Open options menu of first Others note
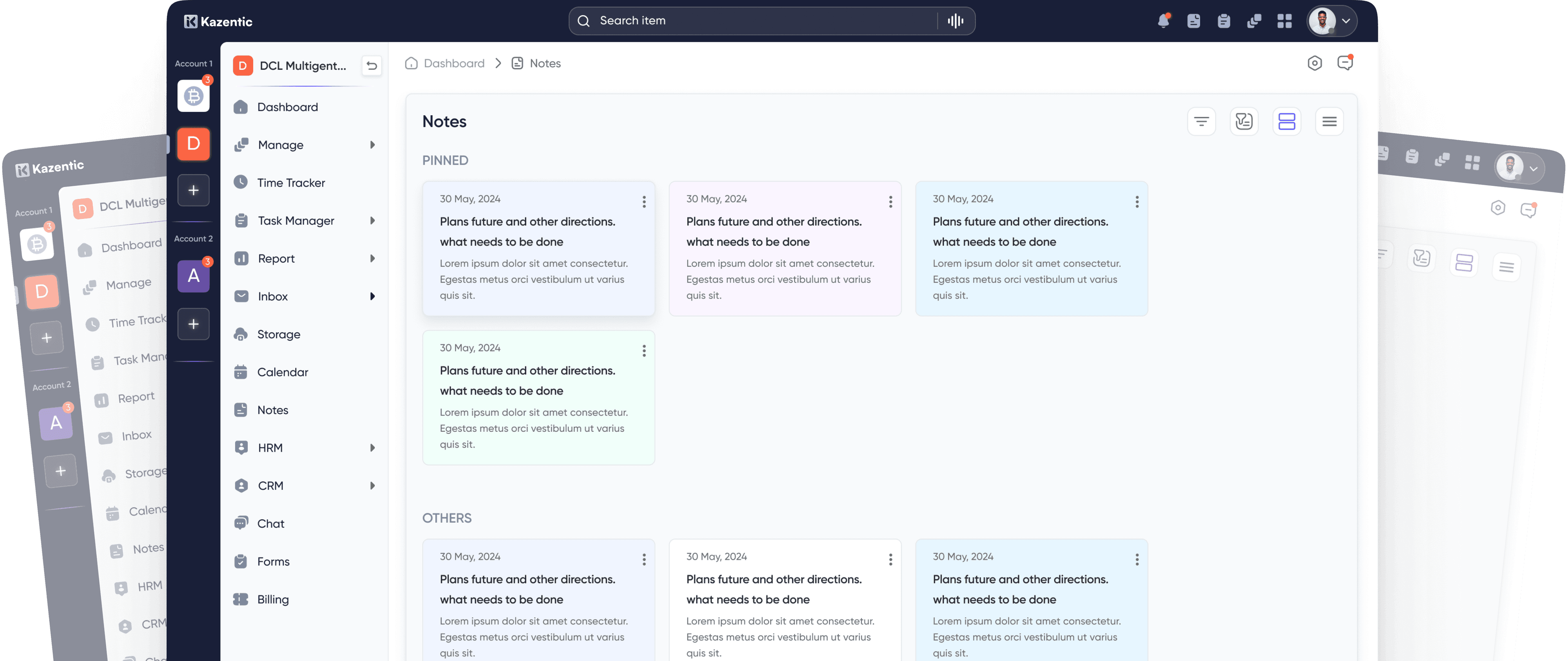The image size is (1568, 661). click(644, 559)
